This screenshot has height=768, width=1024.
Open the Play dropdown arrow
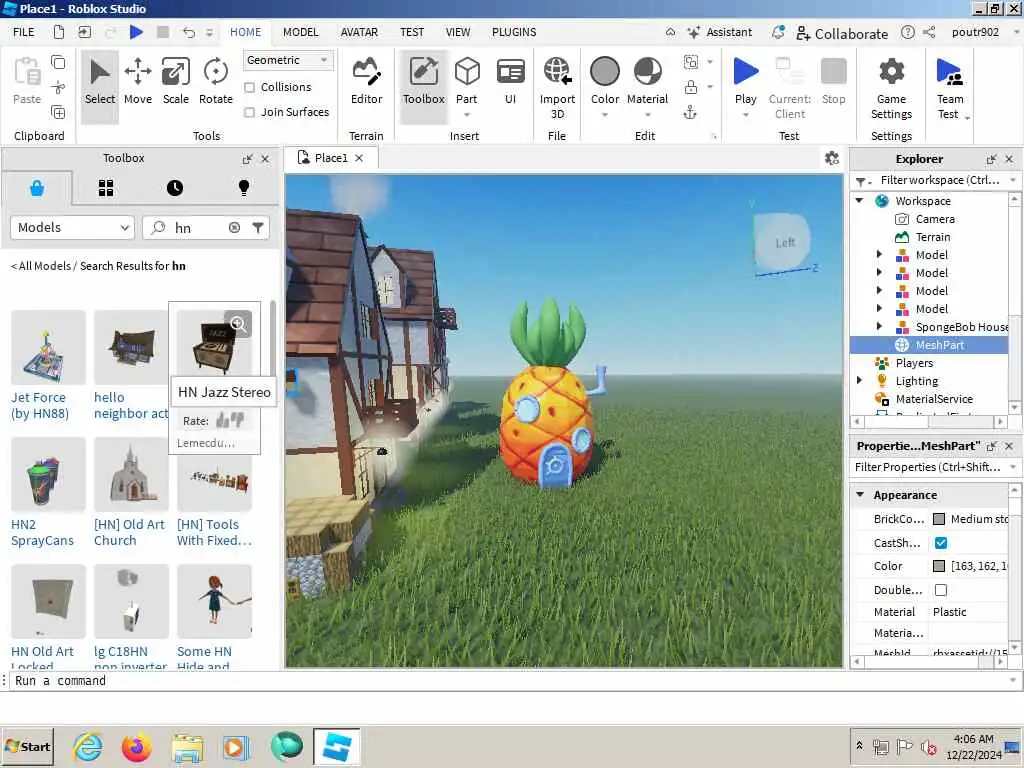(745, 115)
